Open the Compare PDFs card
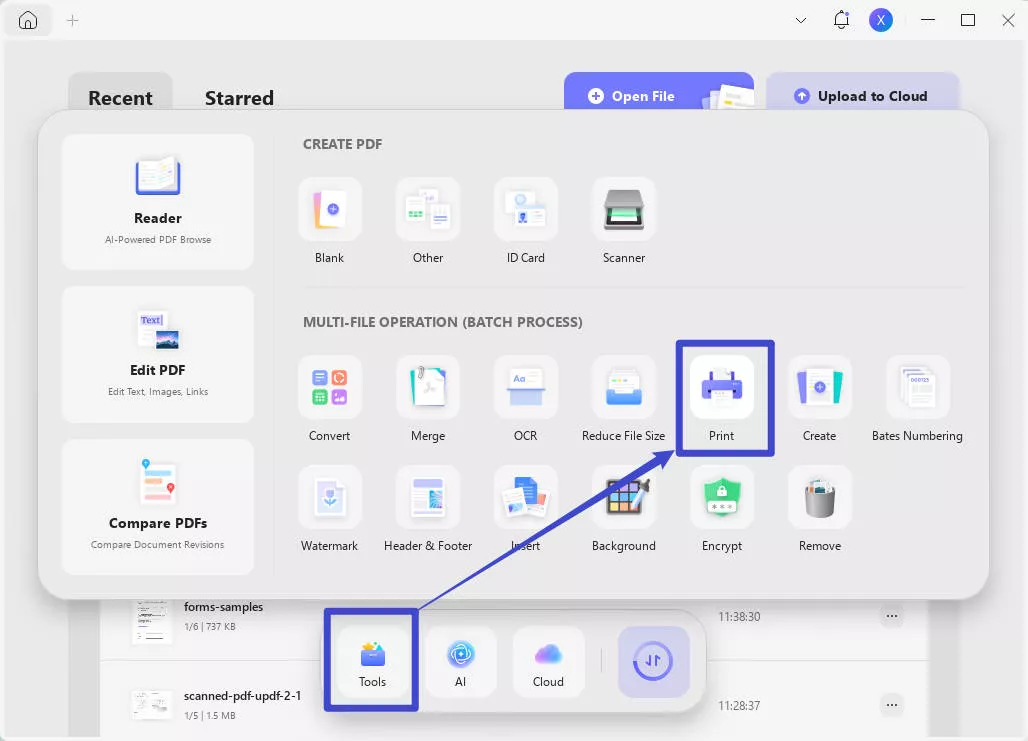This screenshot has height=741, width=1028. (158, 507)
